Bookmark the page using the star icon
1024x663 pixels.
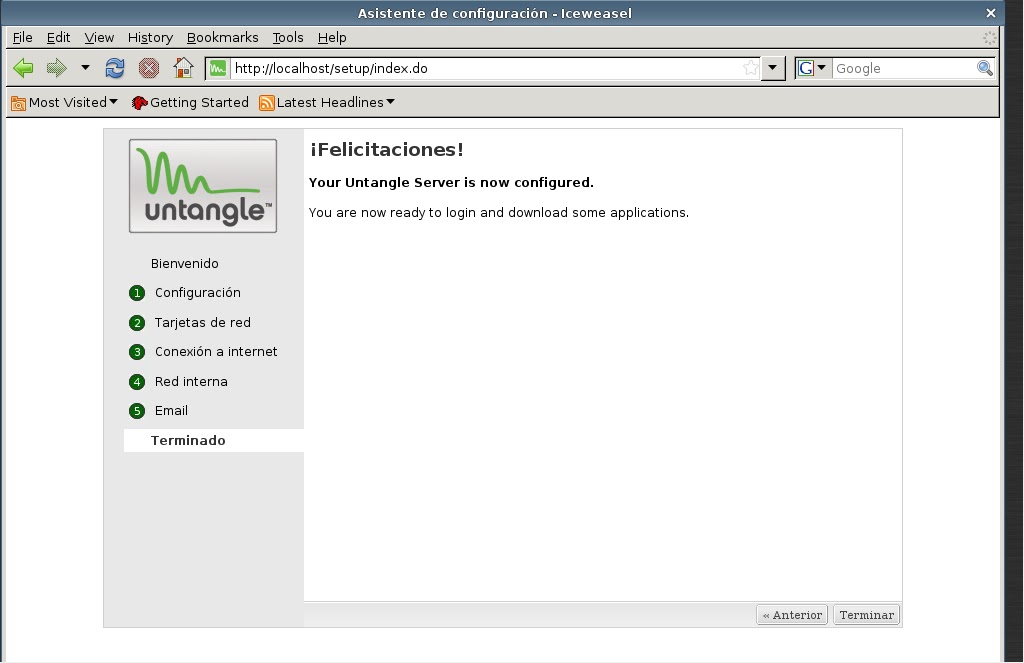tap(750, 68)
